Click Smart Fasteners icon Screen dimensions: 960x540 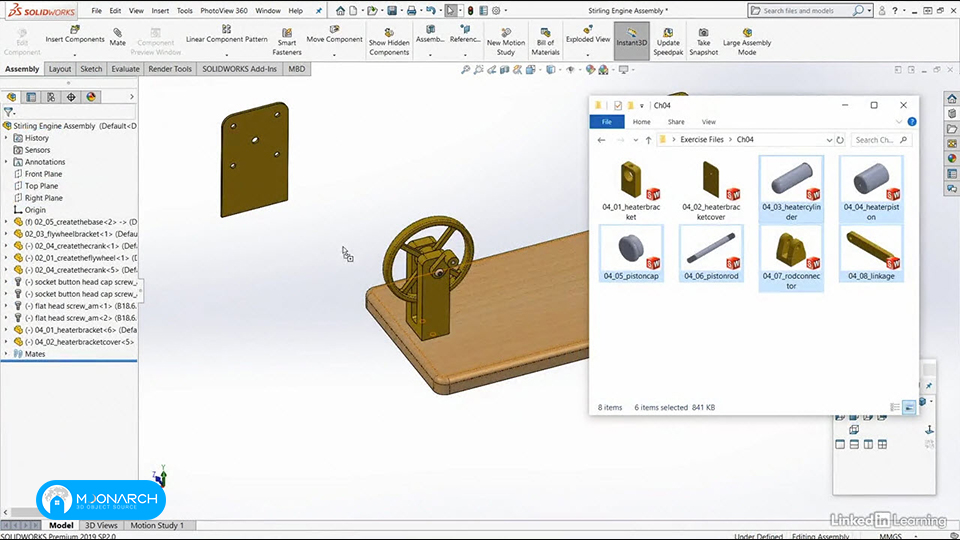(x=287, y=42)
